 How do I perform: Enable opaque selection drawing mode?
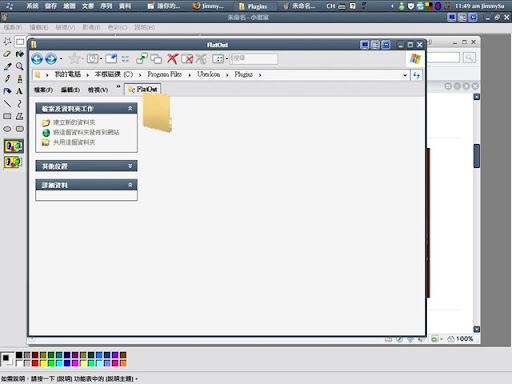click(x=14, y=146)
